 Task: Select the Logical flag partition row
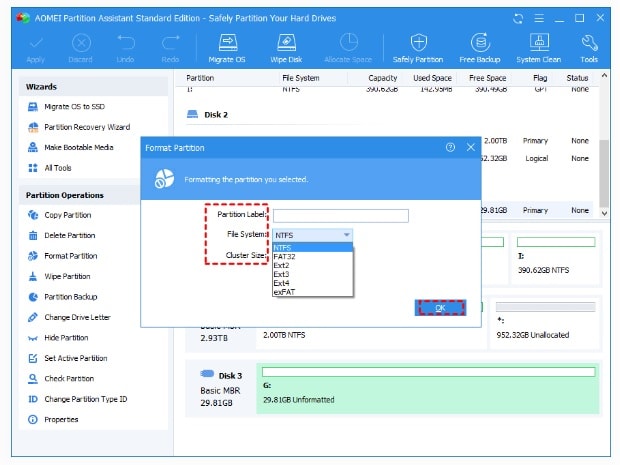536,159
